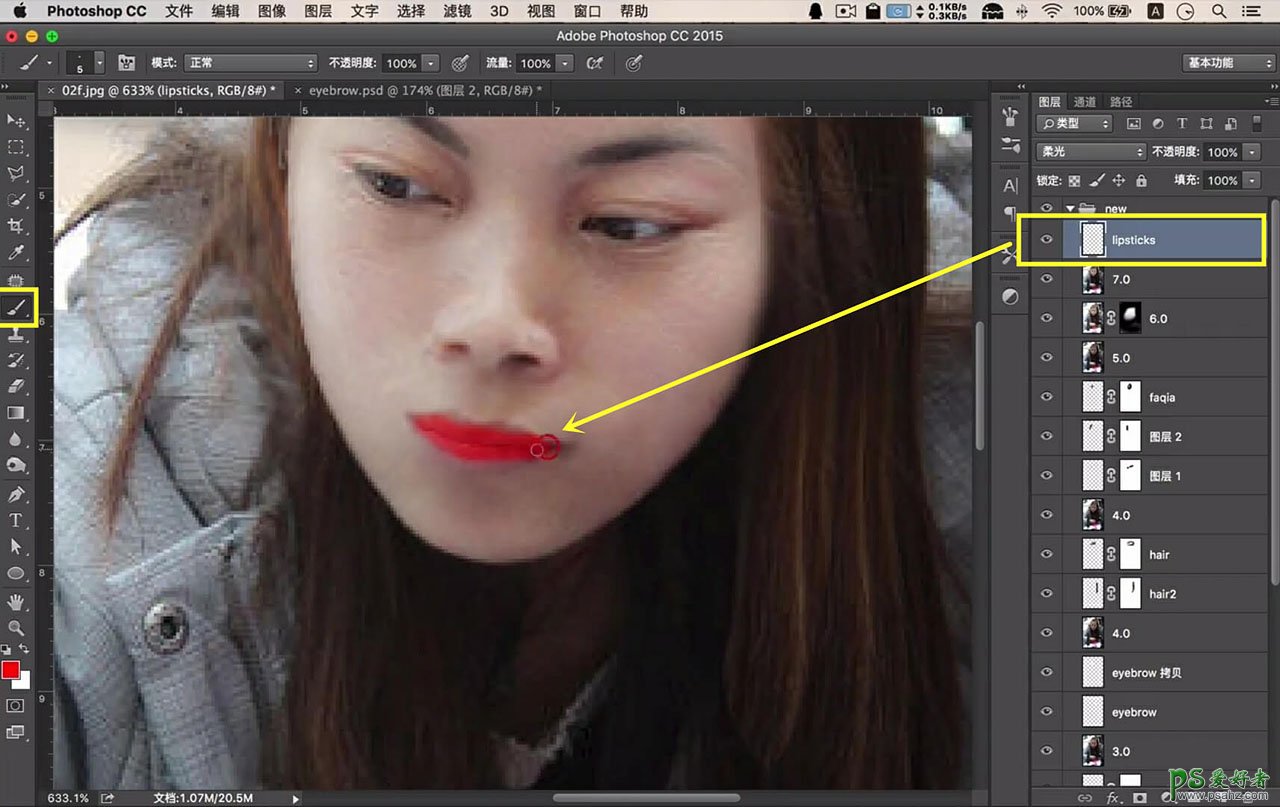The width and height of the screenshot is (1280, 807).
Task: Select the Clone Stamp tool
Action: click(x=16, y=334)
